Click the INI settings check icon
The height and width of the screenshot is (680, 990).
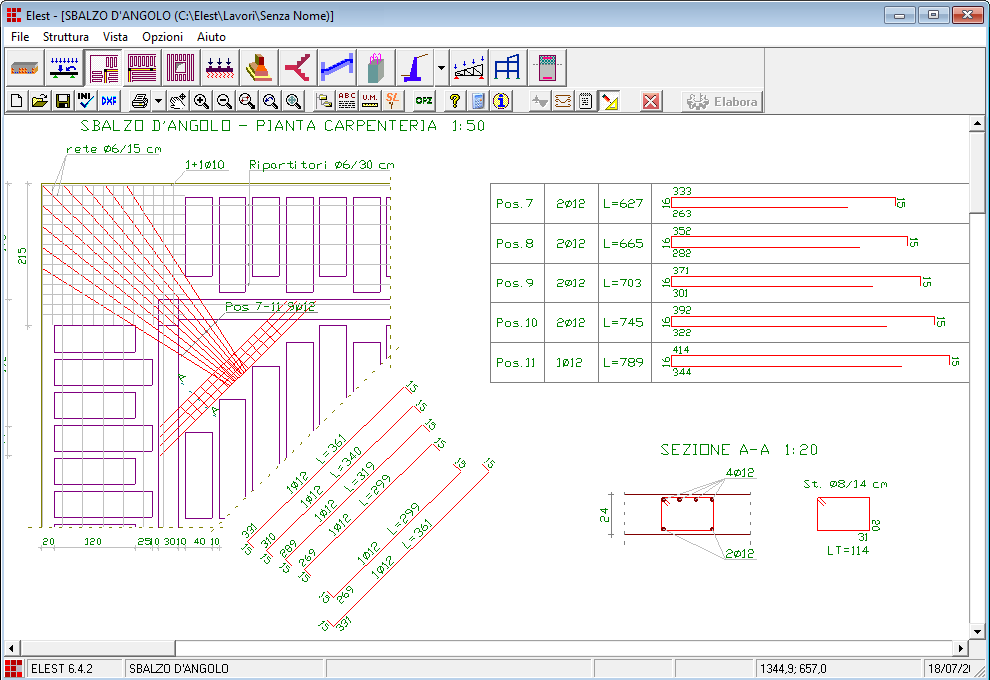(x=85, y=101)
